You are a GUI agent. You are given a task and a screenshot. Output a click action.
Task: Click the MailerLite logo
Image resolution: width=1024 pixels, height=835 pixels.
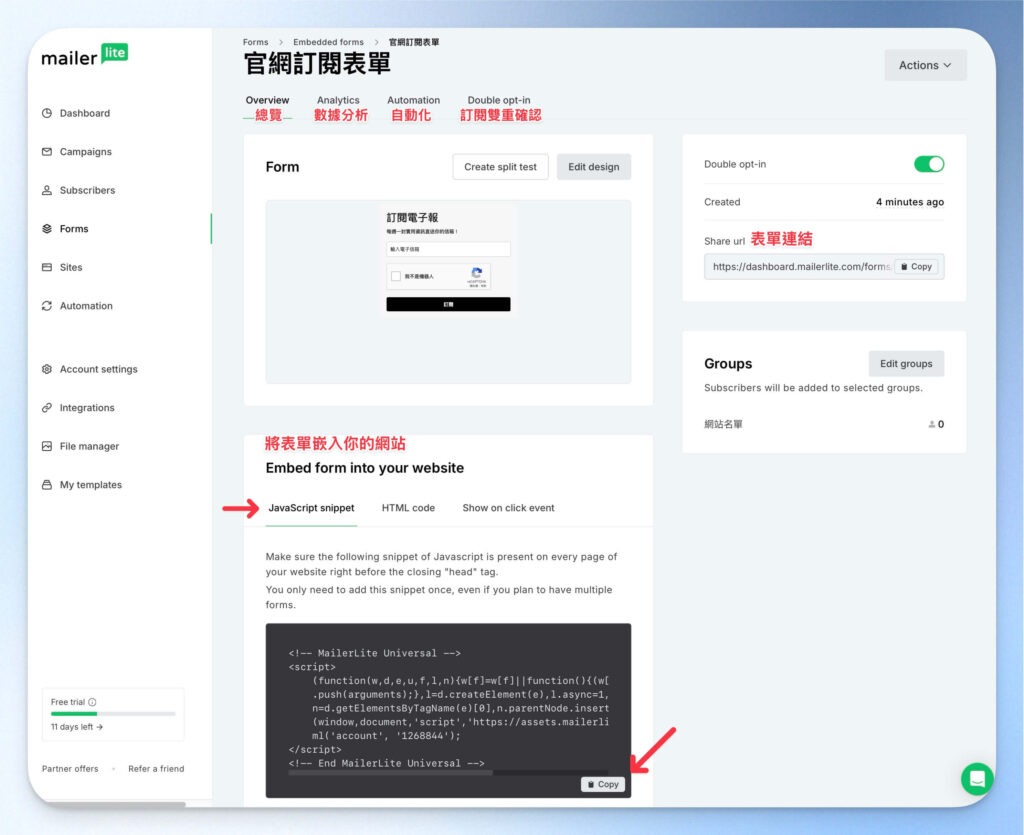pos(84,55)
